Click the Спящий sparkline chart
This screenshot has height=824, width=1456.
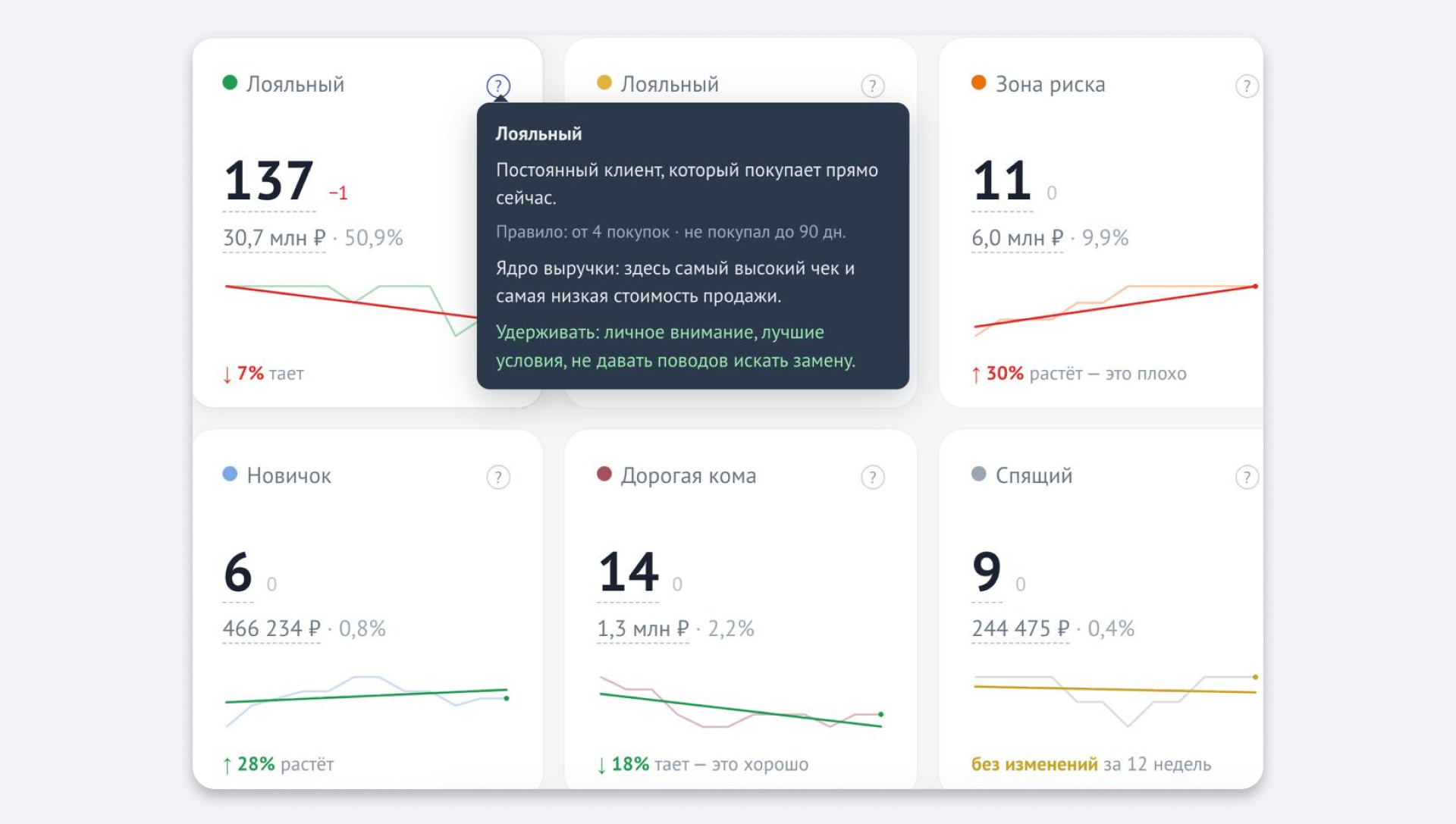(x=1116, y=700)
